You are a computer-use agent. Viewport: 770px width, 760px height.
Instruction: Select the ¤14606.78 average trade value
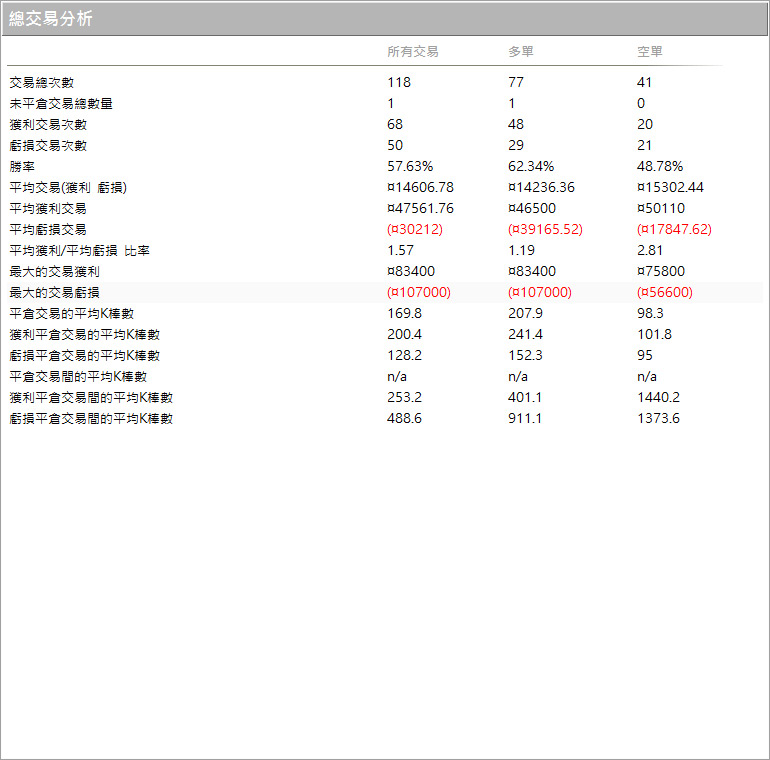420,188
